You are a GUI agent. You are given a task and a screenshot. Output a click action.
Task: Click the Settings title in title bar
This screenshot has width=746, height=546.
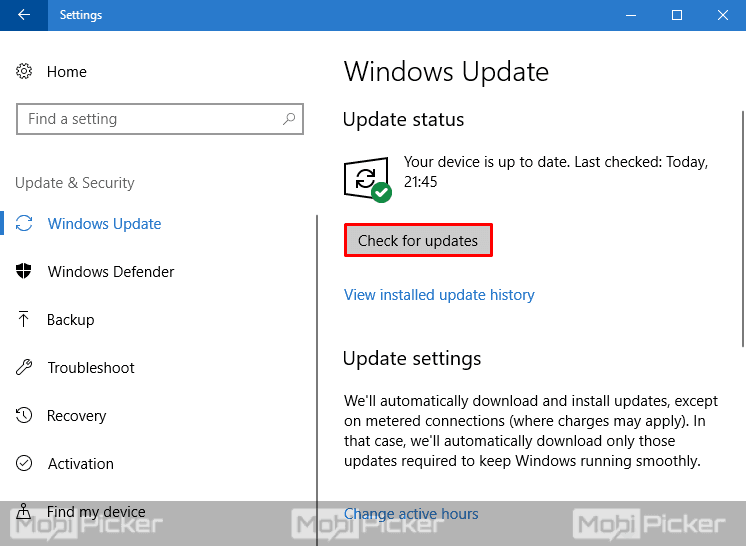[81, 15]
